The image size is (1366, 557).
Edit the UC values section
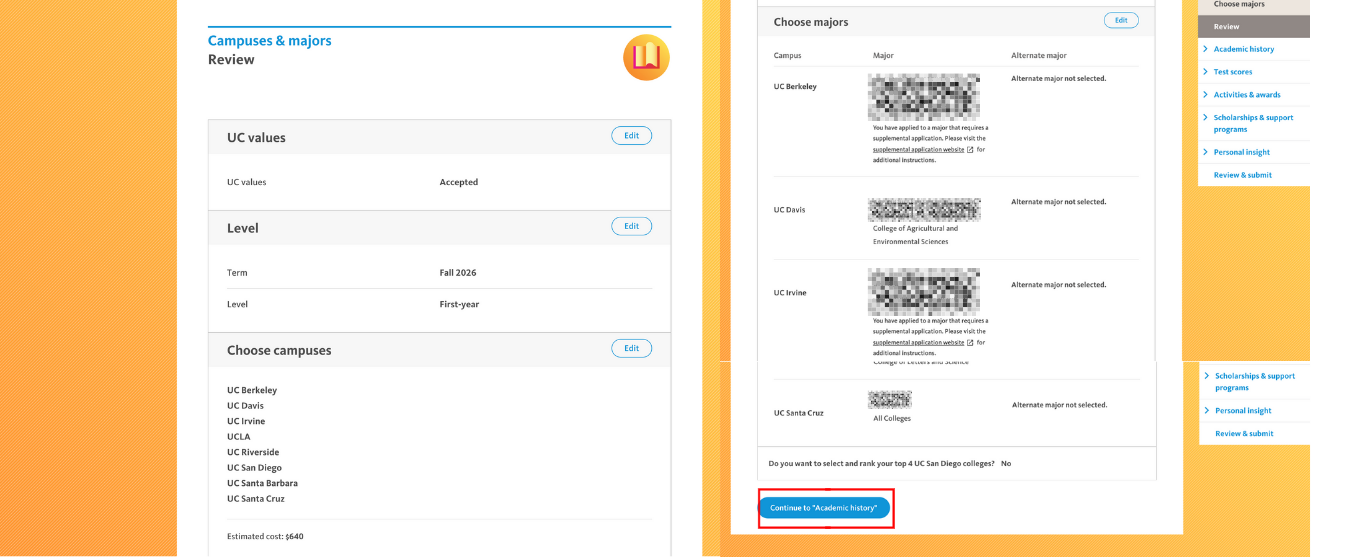click(631, 136)
